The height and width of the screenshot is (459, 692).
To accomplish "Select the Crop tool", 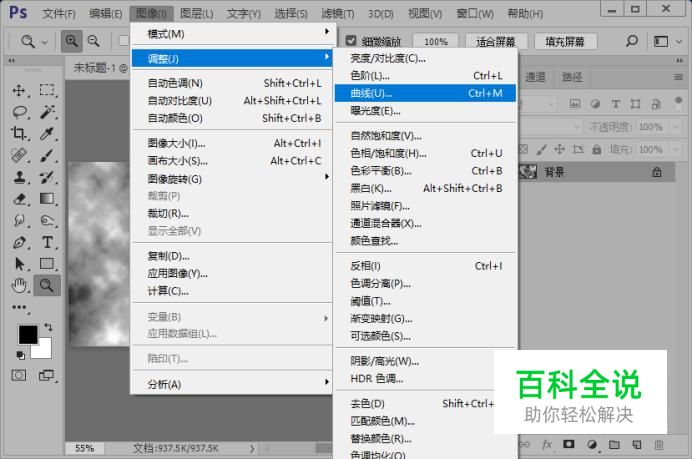I will 19,133.
